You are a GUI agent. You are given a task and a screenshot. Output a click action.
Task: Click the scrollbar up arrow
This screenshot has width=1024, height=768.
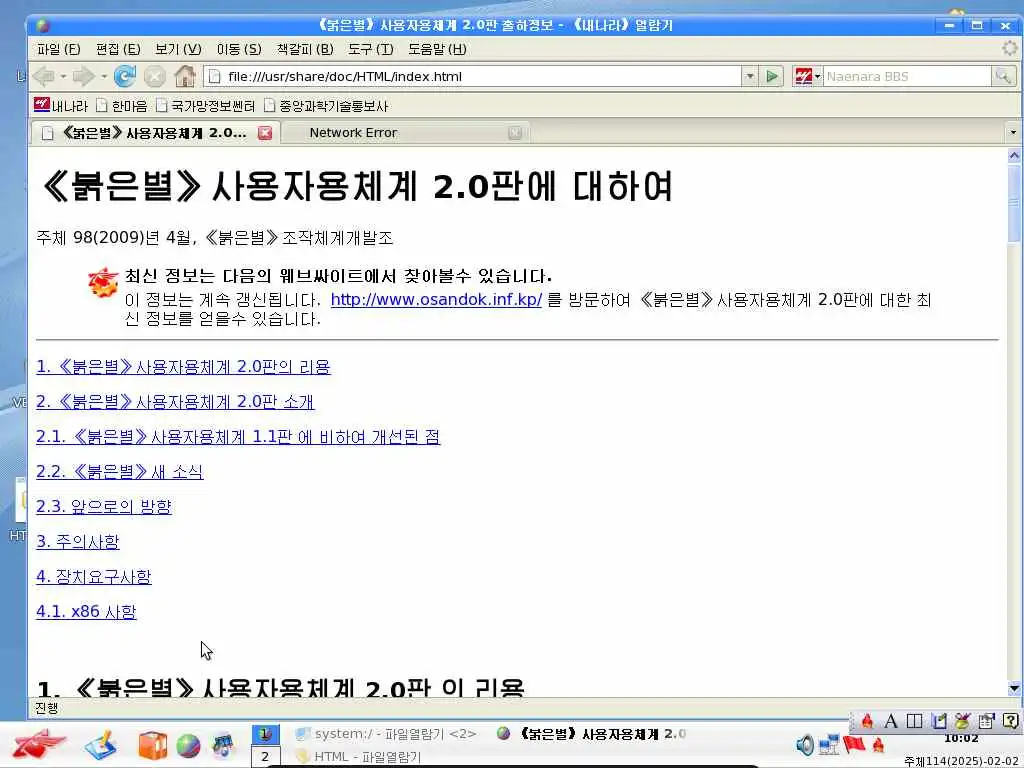tap(1014, 155)
